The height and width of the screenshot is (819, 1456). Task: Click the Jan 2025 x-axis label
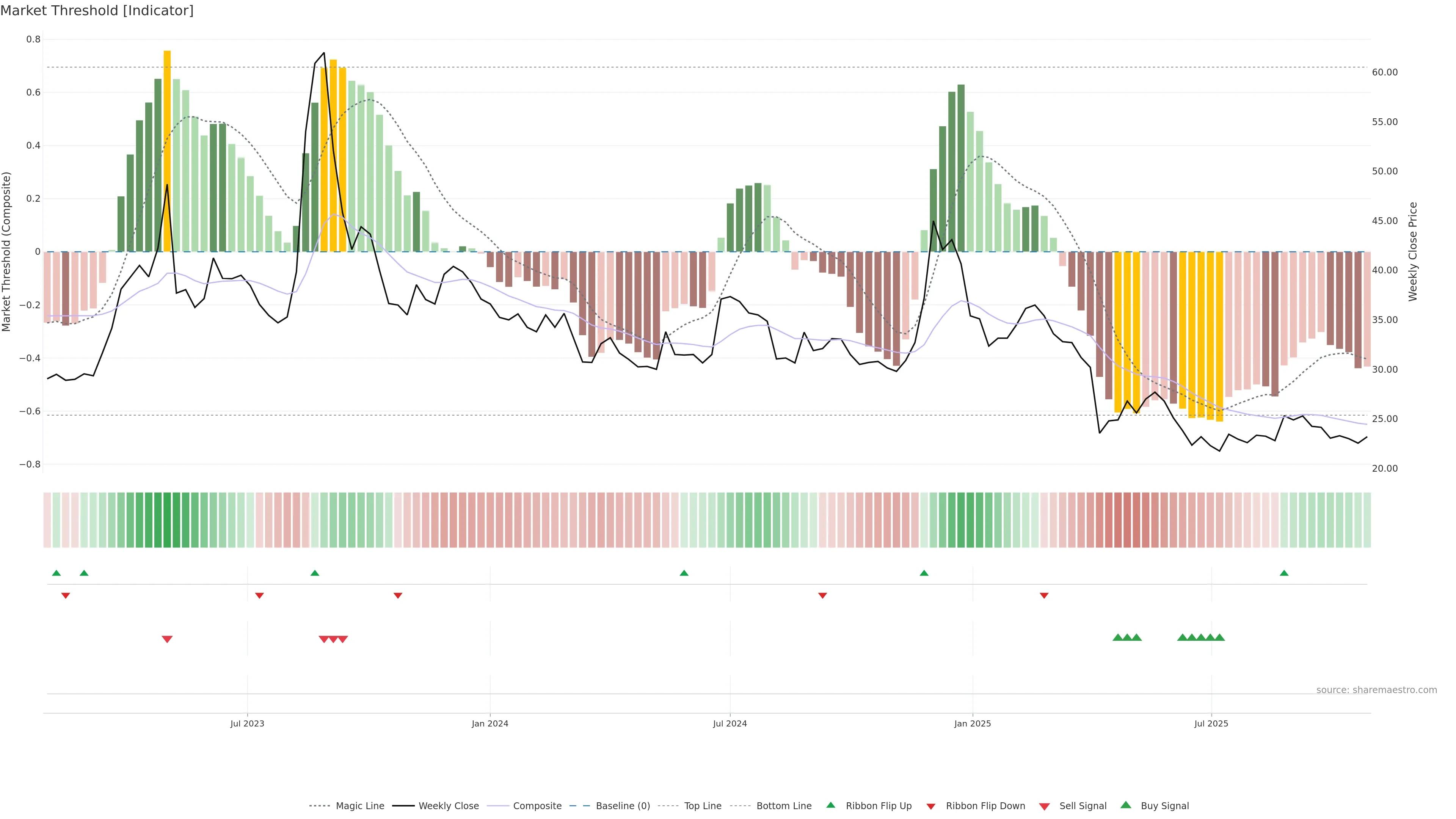972,723
